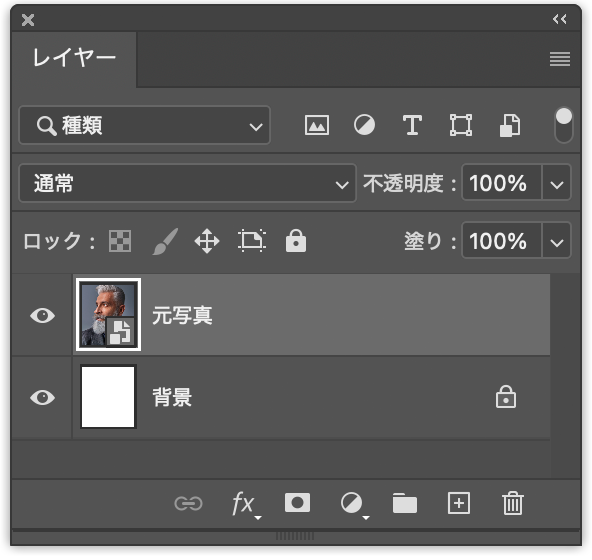Lock layer position move icon
The height and width of the screenshot is (560, 592).
(207, 241)
